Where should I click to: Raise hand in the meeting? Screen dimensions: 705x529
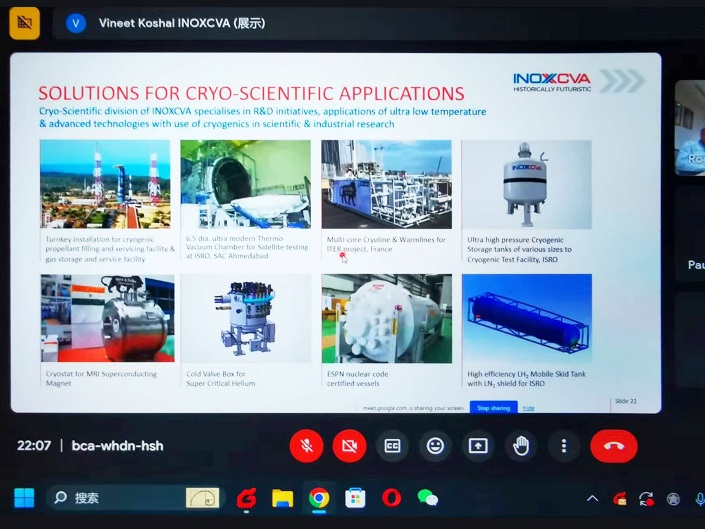pyautogui.click(x=521, y=446)
